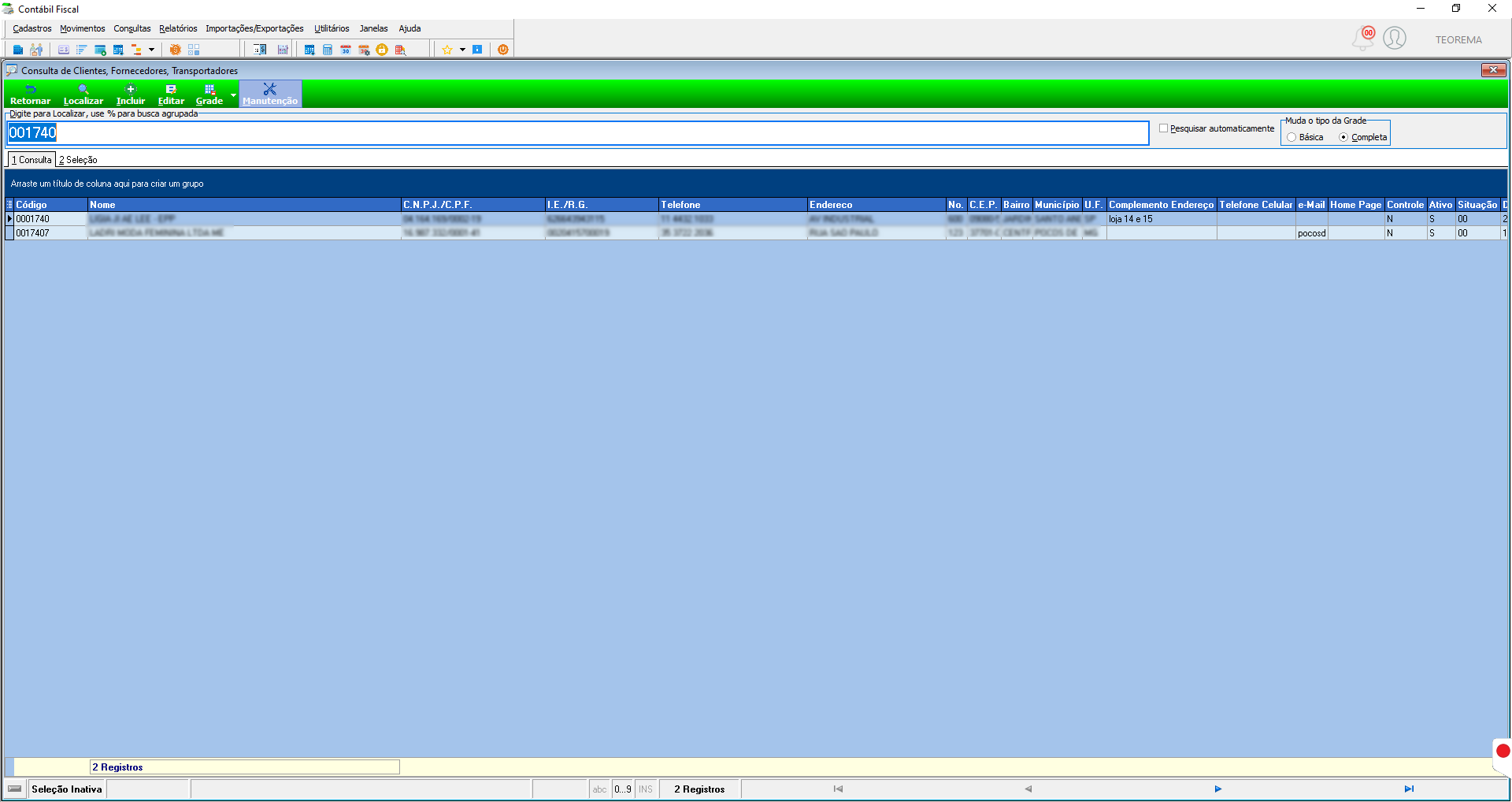This screenshot has height=802, width=1512.
Task: Click the Seleção Inativa status label
Action: click(67, 789)
